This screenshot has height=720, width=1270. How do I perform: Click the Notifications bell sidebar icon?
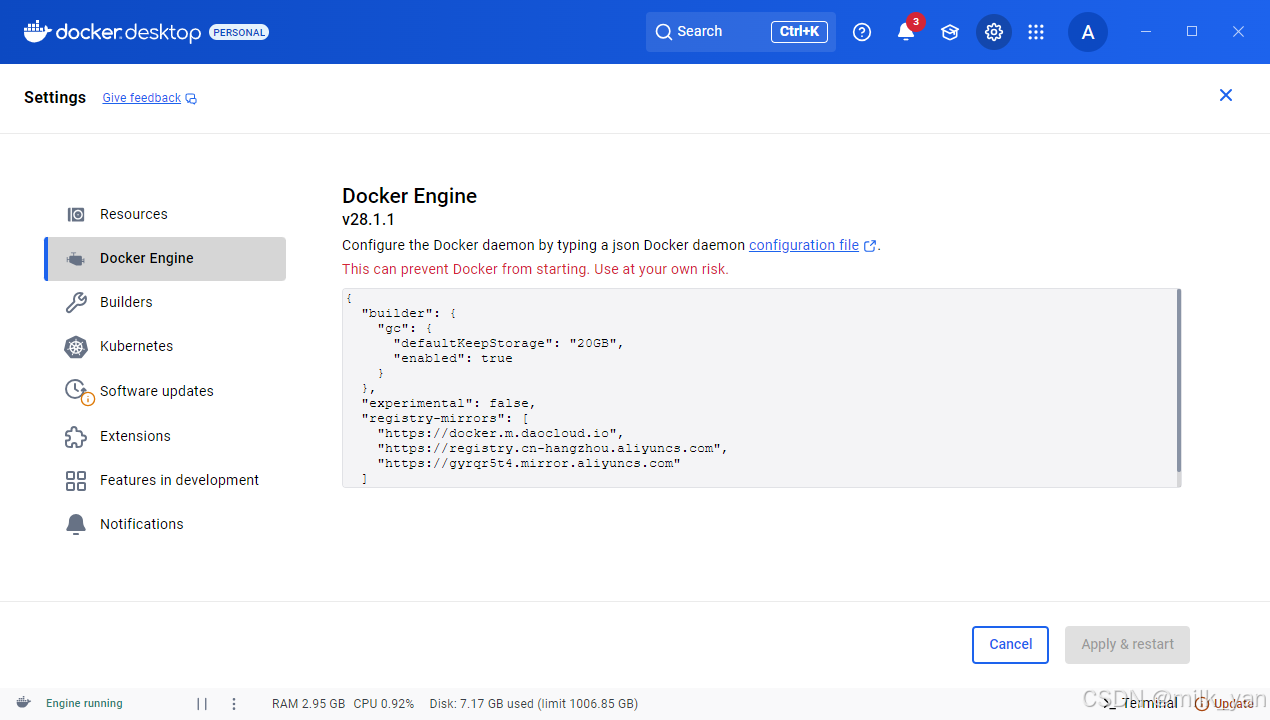tap(76, 525)
